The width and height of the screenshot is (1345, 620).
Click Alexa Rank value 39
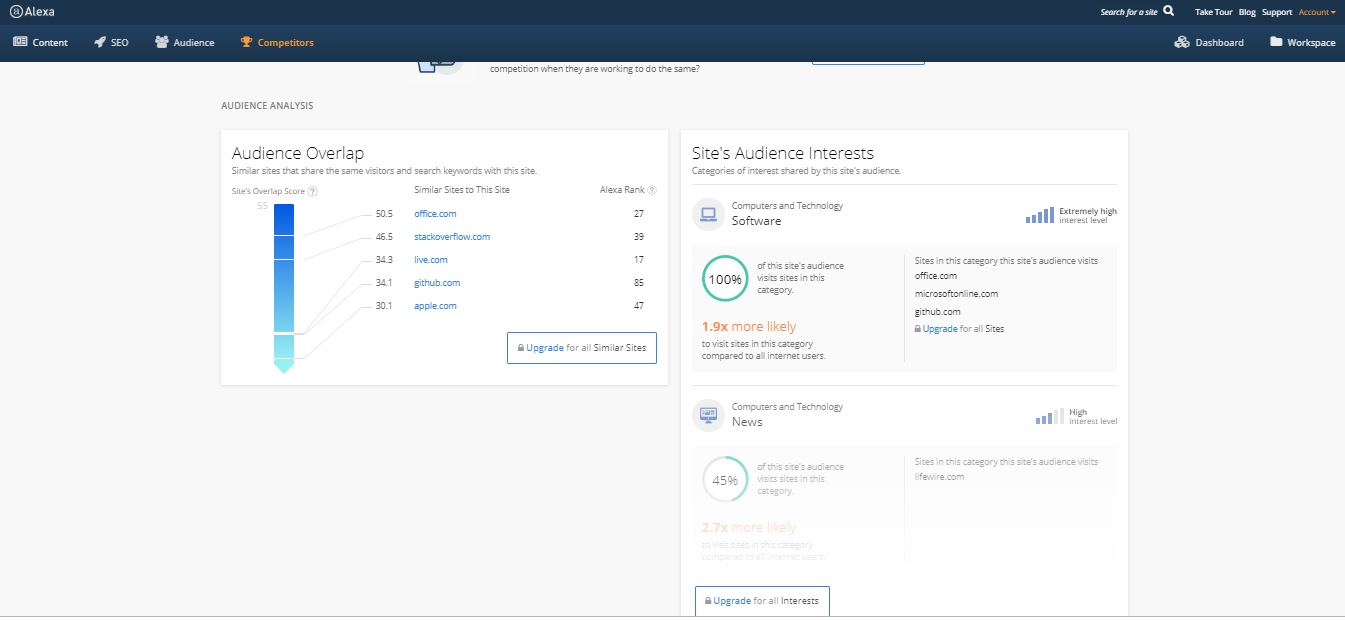(638, 237)
